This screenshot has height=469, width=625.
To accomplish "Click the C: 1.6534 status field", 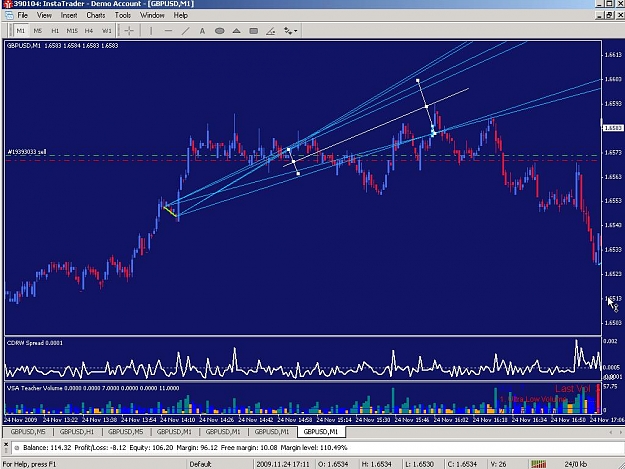I will [x=462, y=464].
